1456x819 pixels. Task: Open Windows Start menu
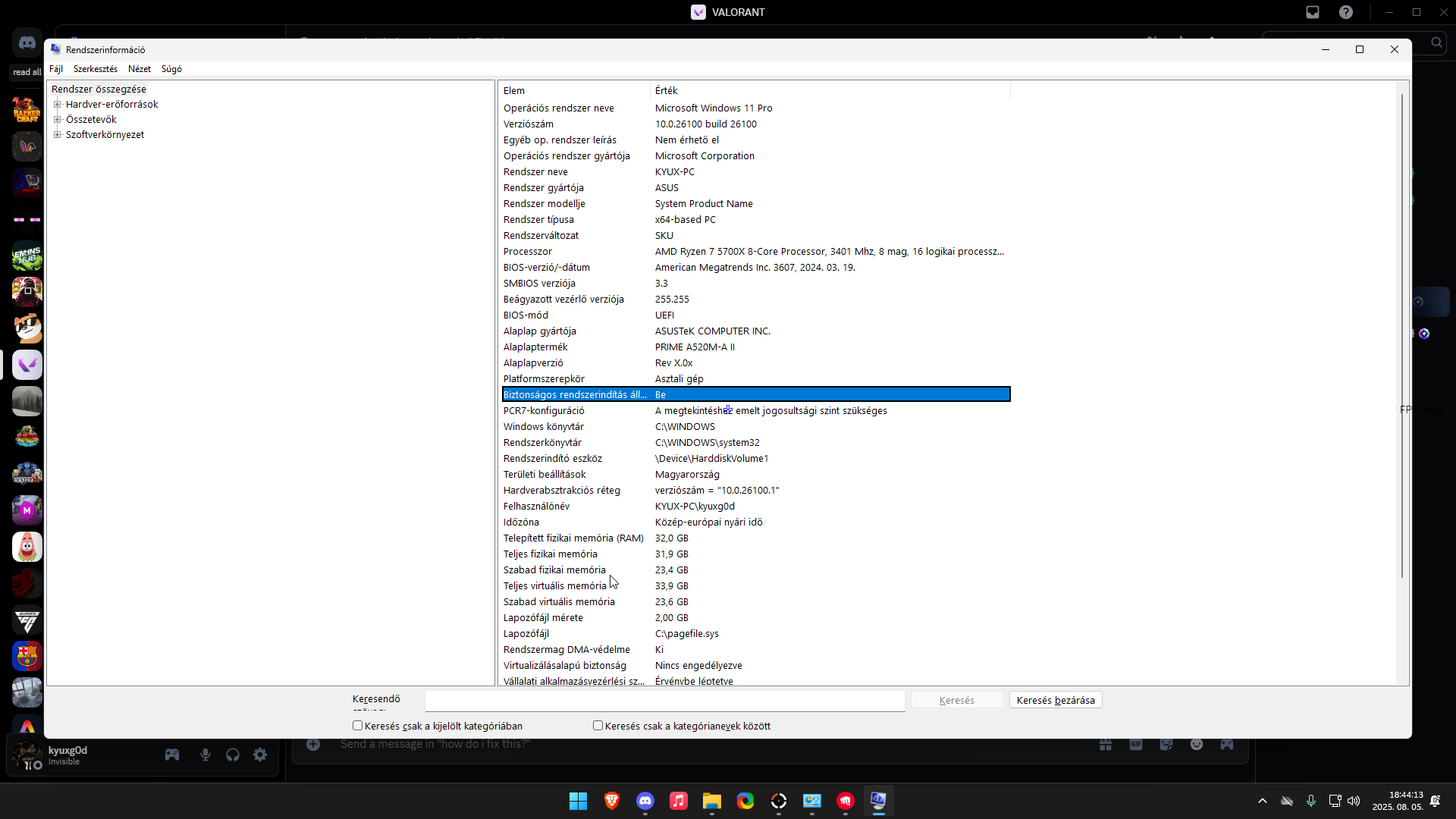(x=579, y=801)
